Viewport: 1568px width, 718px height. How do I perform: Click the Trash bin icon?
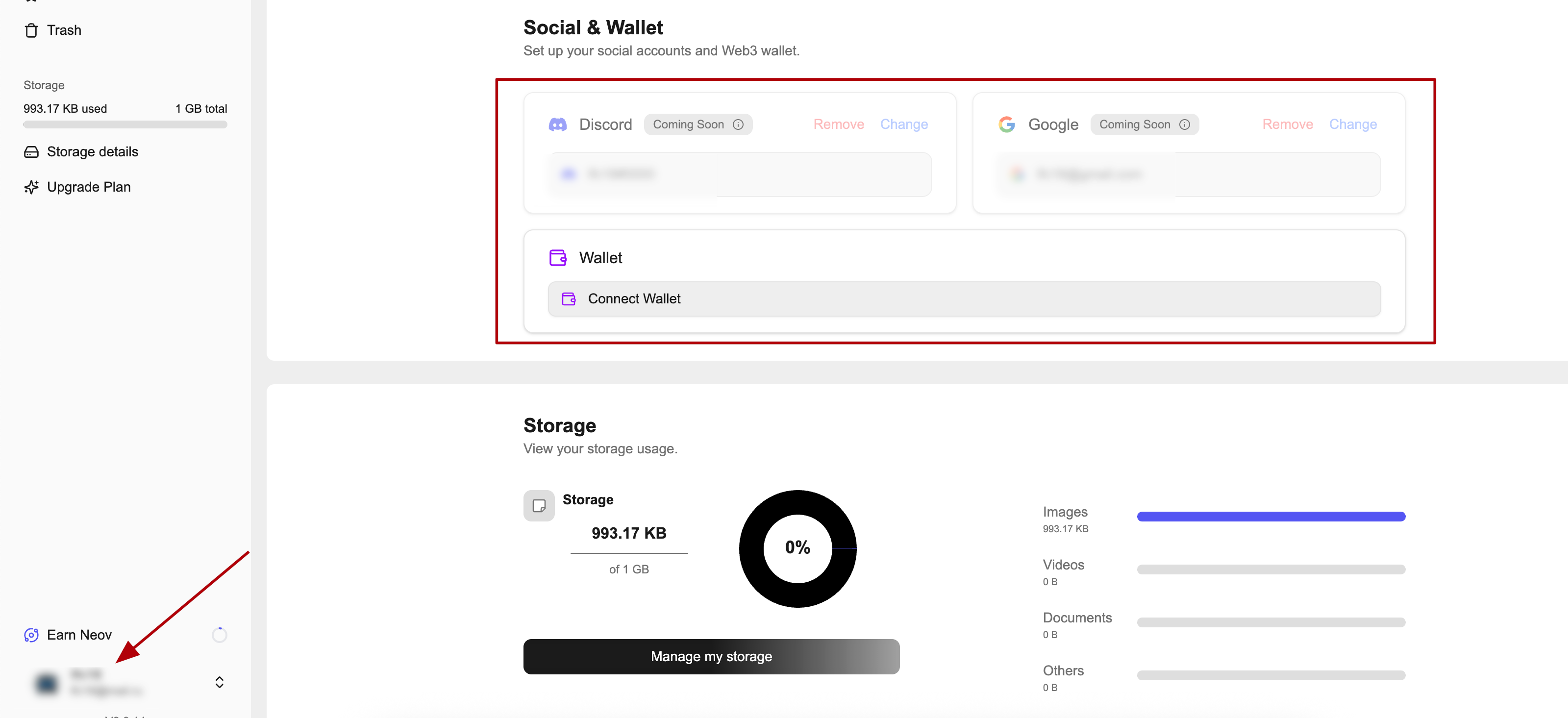tap(31, 30)
